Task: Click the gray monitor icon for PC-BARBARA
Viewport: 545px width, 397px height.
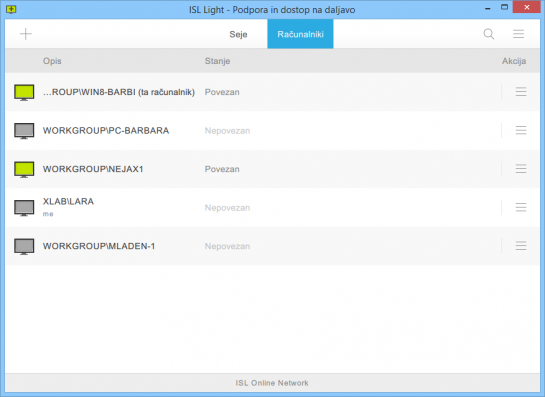Action: coord(24,131)
